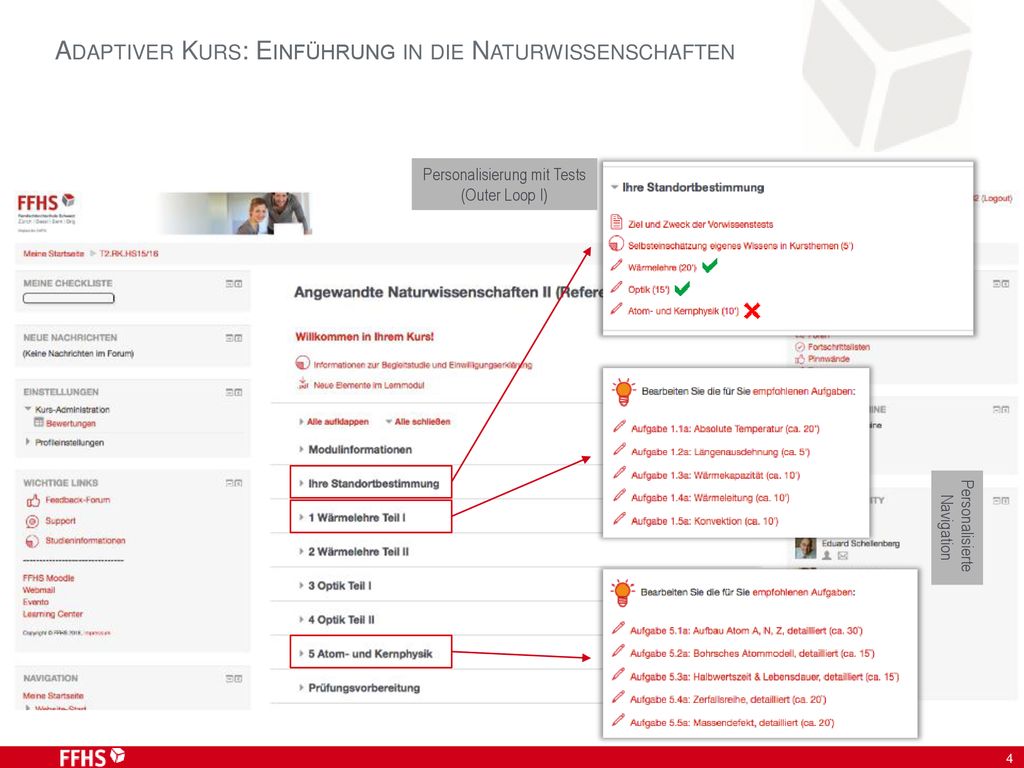The image size is (1024, 768).
Task: Open Meine Startseite in Navigation block
Action: click(53, 696)
